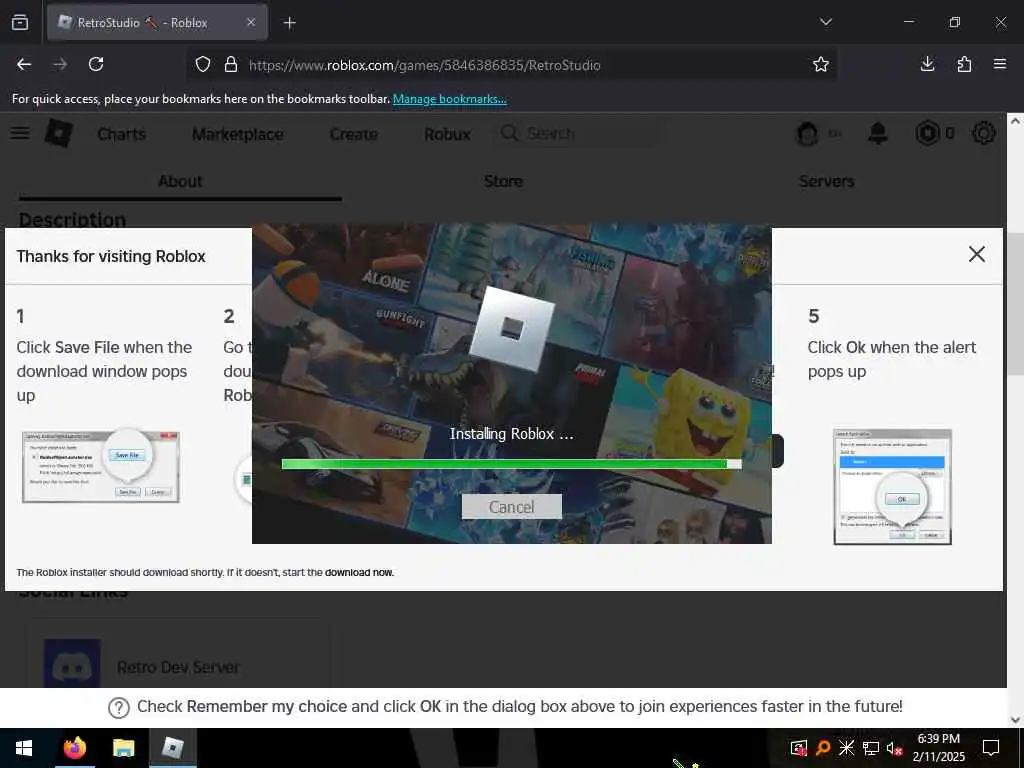Open File Explorer from the taskbar
This screenshot has height=768, width=1024.
click(123, 748)
